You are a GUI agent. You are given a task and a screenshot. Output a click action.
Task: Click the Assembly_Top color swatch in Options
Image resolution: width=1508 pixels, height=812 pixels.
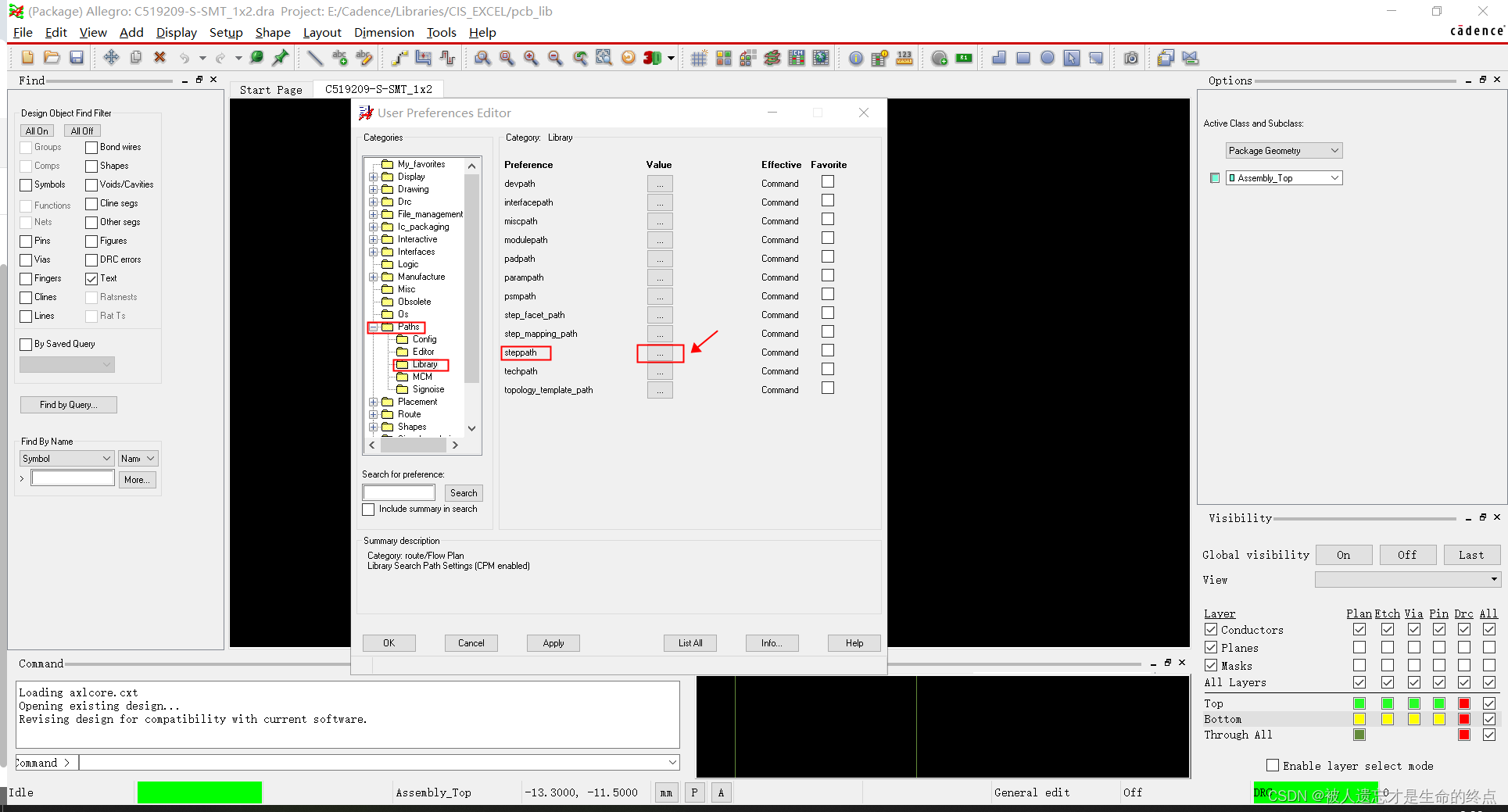click(x=1215, y=178)
